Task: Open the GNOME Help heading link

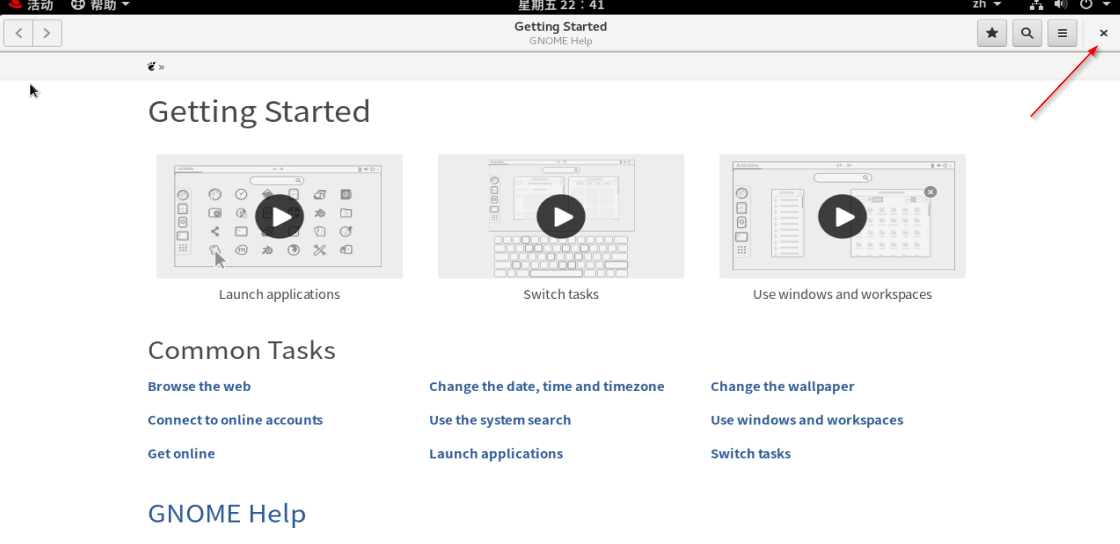Action: 227,513
